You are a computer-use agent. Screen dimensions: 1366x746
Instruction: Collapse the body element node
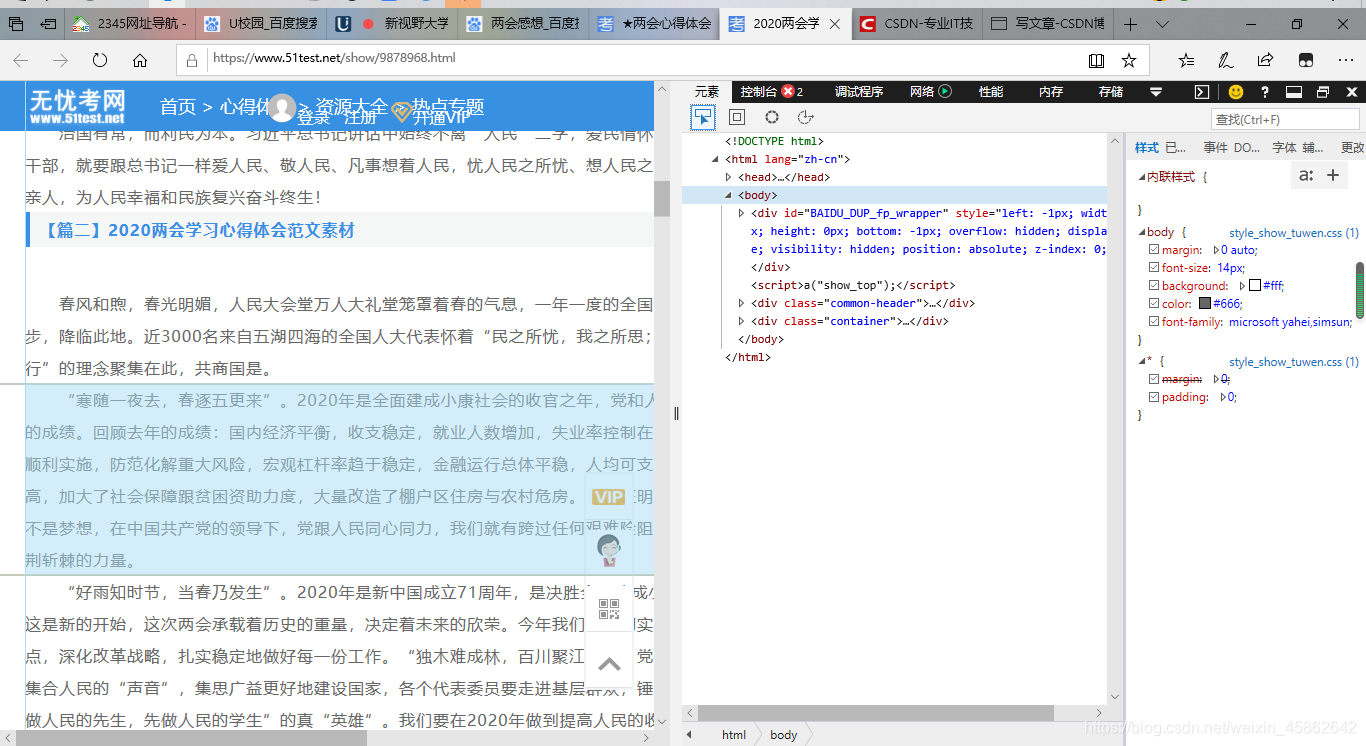tap(729, 195)
